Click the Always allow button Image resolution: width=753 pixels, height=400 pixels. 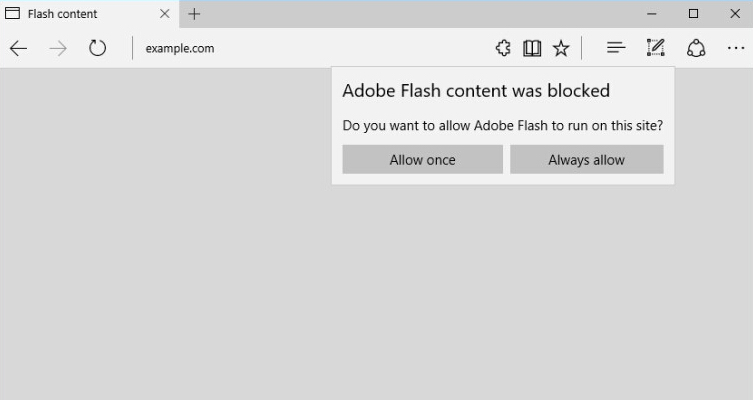point(586,160)
